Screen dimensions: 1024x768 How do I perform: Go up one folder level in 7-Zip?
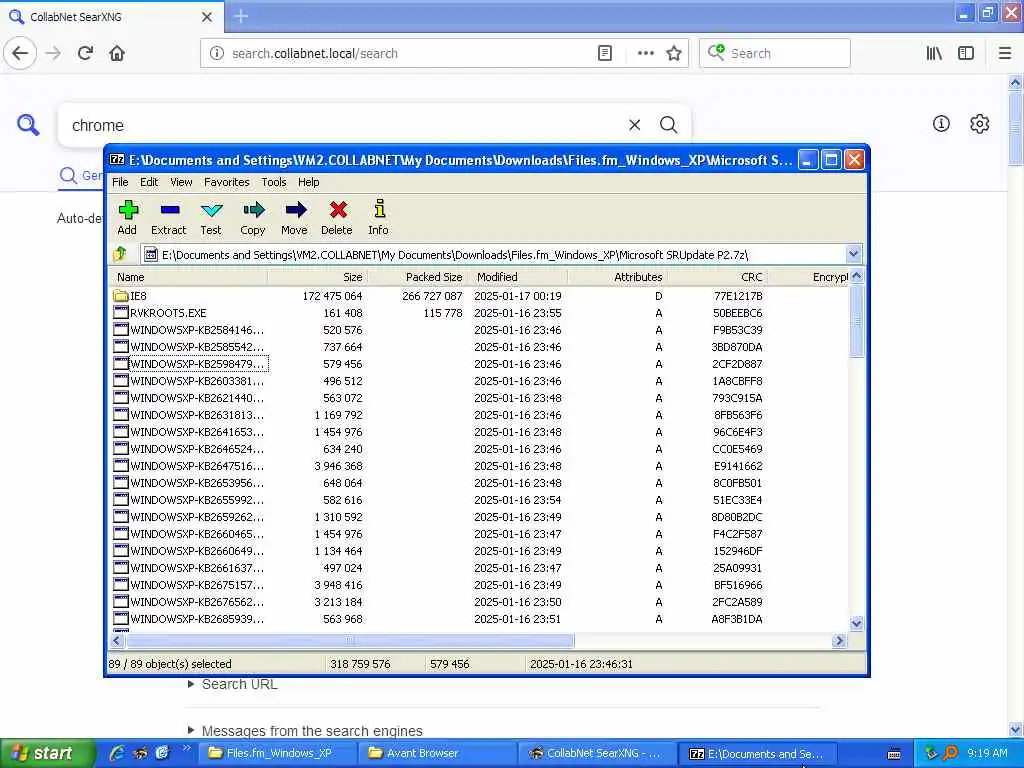tap(121, 254)
